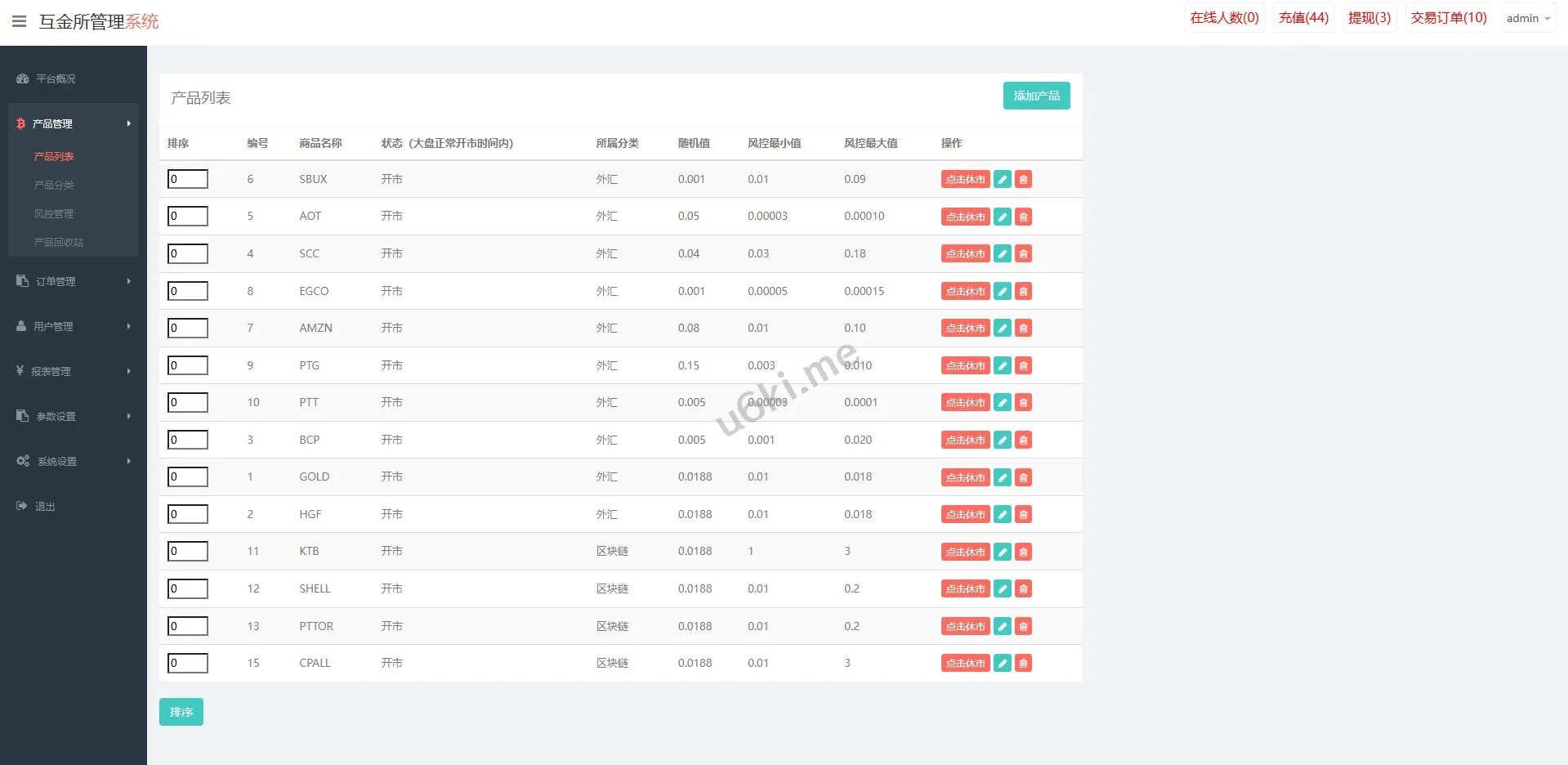Viewport: 1568px width, 765px height.
Task: Open the admin account dropdown
Action: pos(1527,18)
